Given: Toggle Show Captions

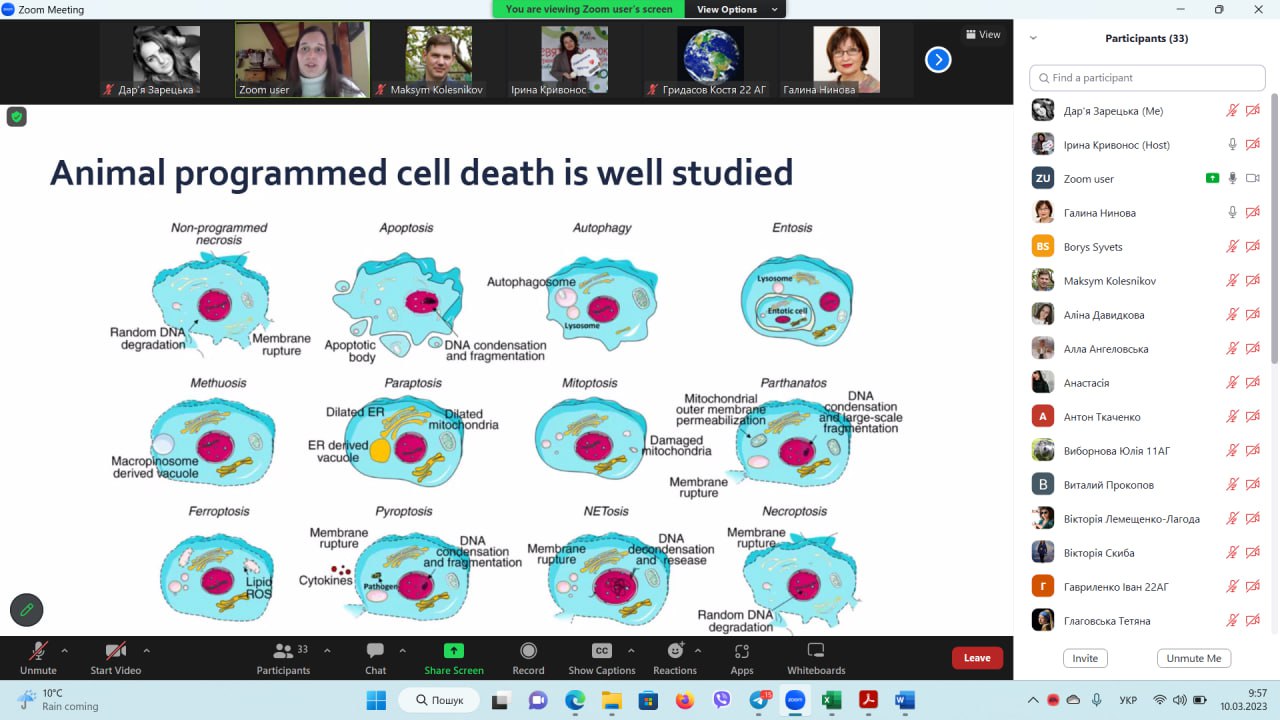Looking at the screenshot, I should [x=601, y=652].
